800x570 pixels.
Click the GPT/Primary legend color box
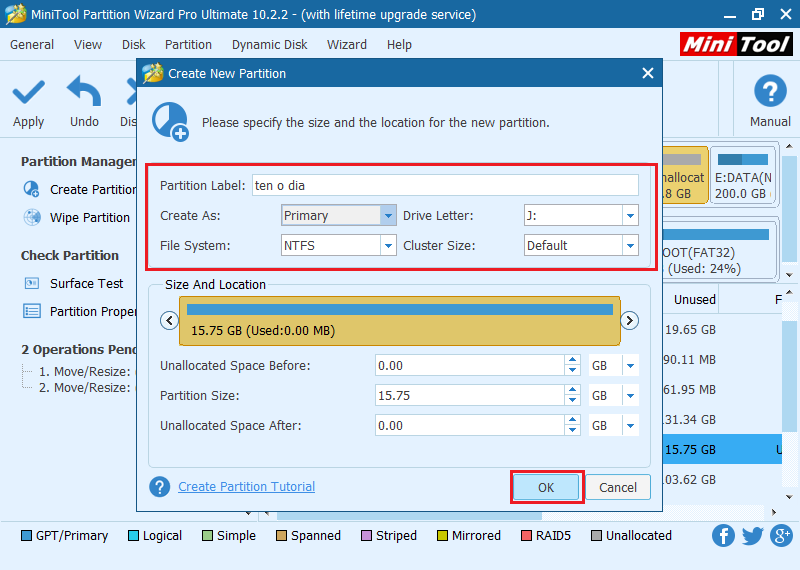[x=27, y=536]
